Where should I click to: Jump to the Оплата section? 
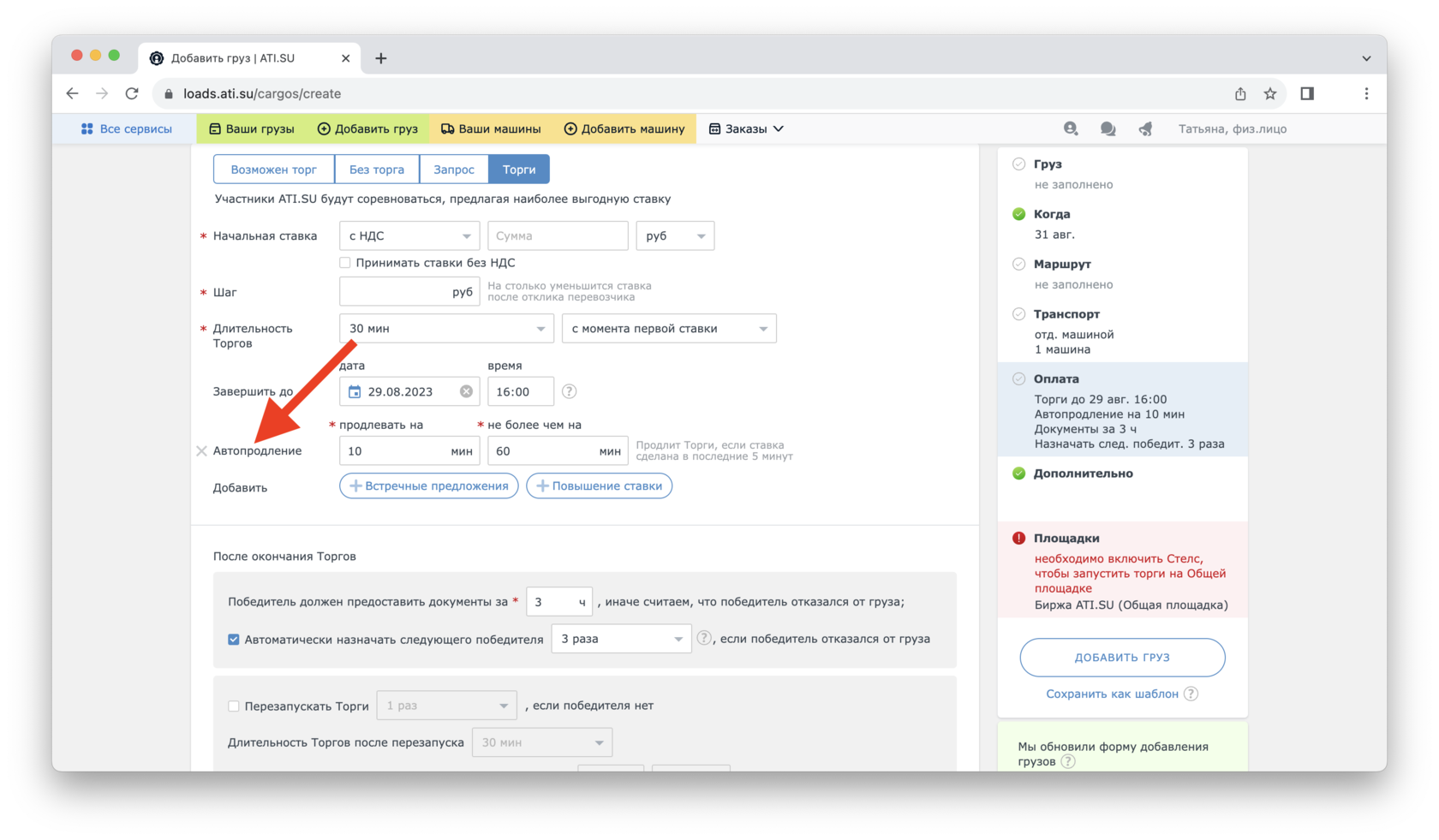pos(1122,409)
